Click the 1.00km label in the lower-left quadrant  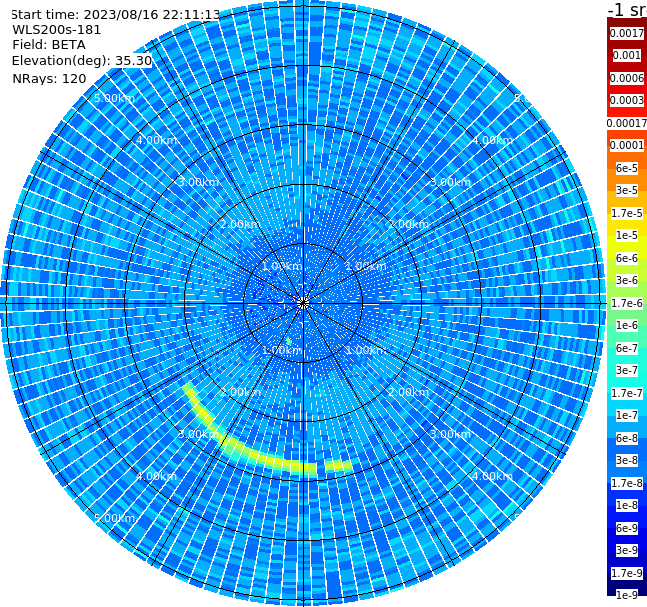pos(282,350)
